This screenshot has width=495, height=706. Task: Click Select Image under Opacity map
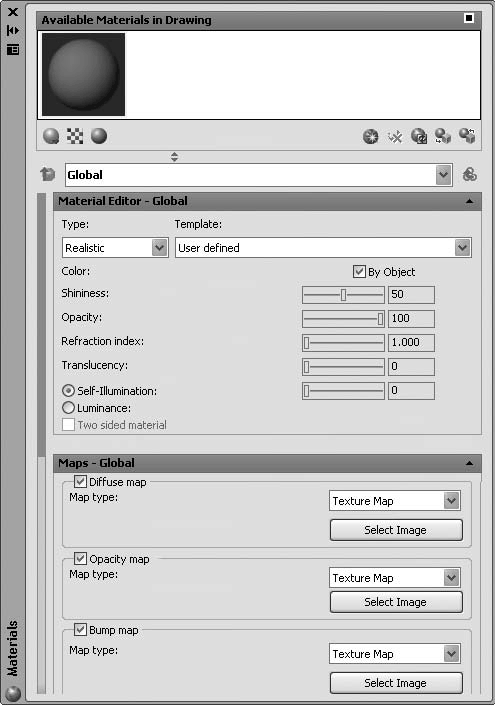point(396,602)
